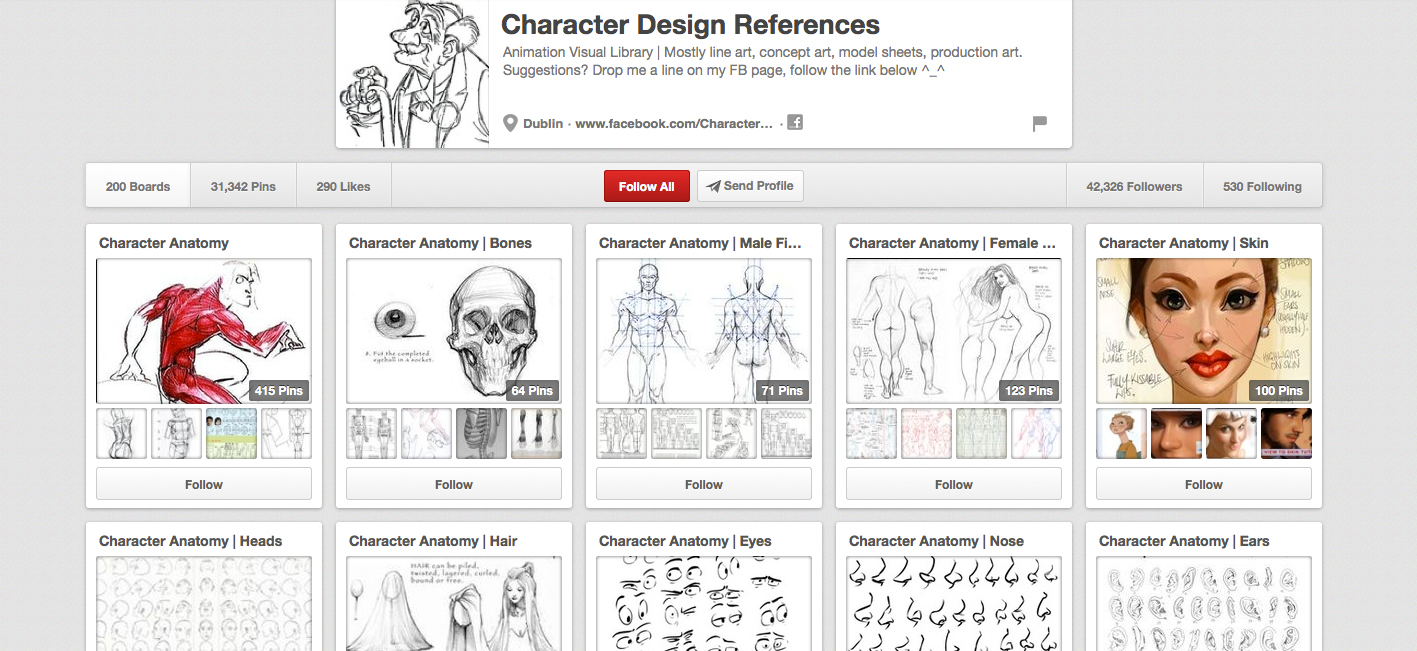Open the red muscle figure cover image
Image resolution: width=1417 pixels, height=651 pixels.
tap(204, 331)
